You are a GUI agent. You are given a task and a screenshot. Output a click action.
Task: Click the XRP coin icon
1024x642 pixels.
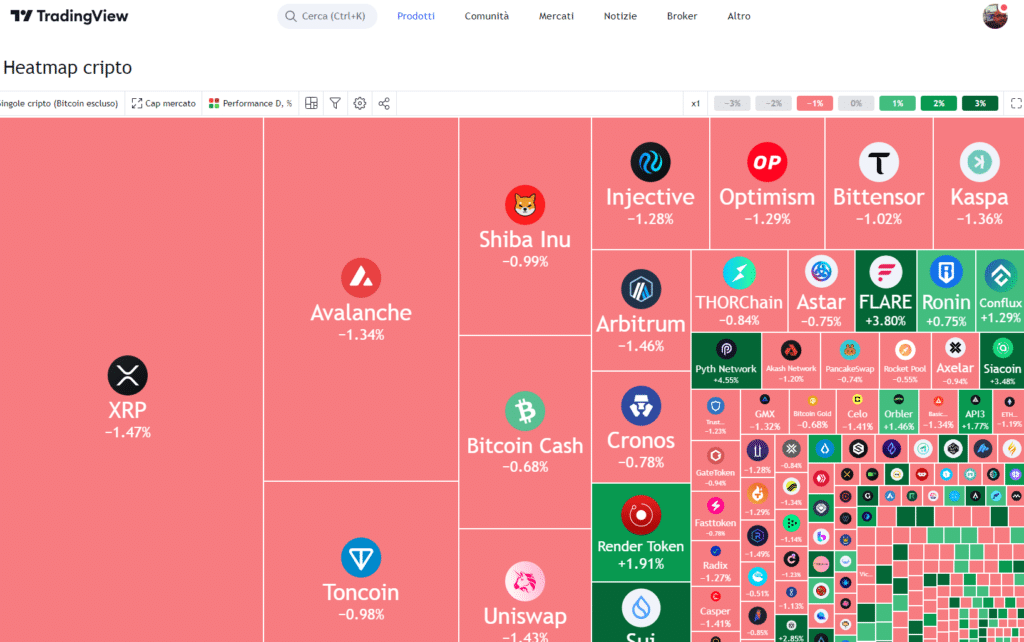[x=127, y=376]
